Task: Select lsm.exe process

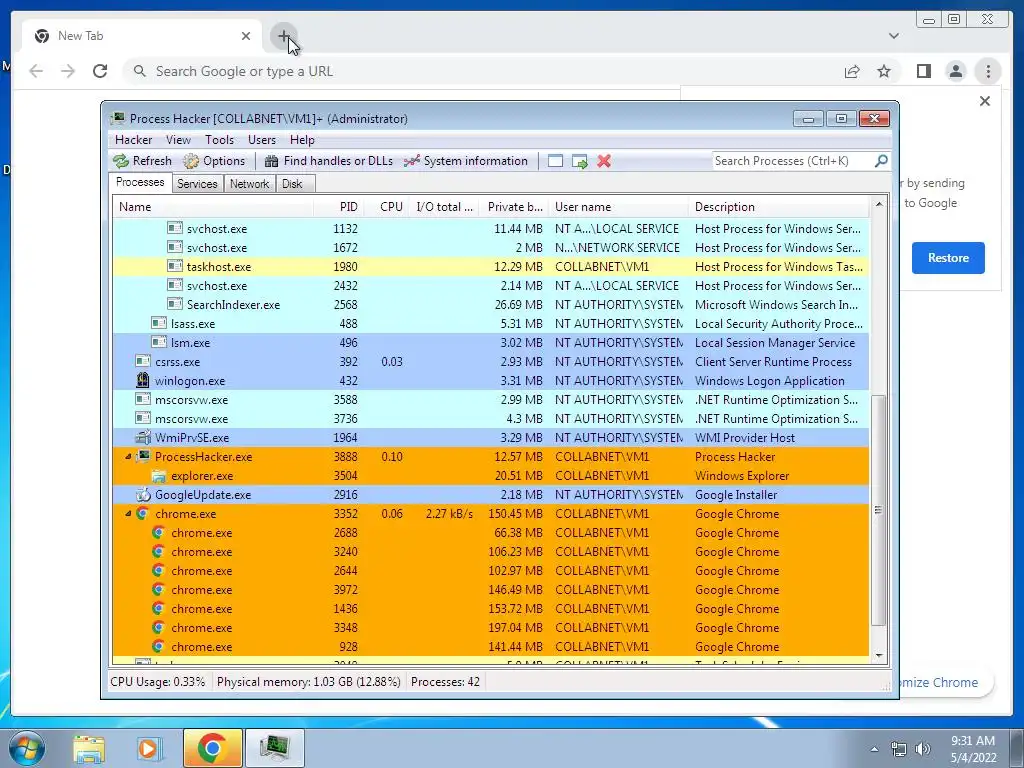Action: point(490,342)
